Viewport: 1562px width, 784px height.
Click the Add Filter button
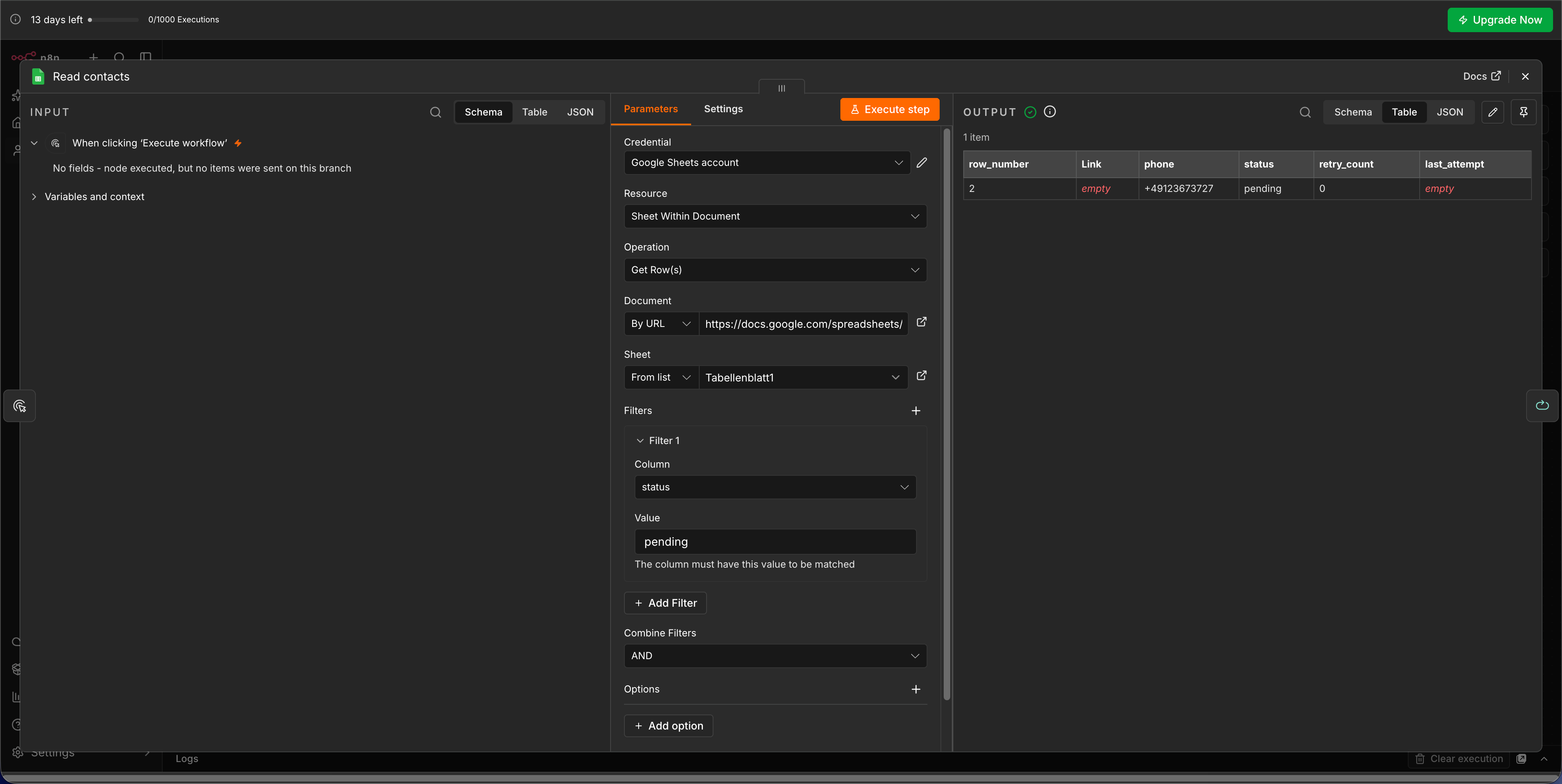[x=665, y=603]
